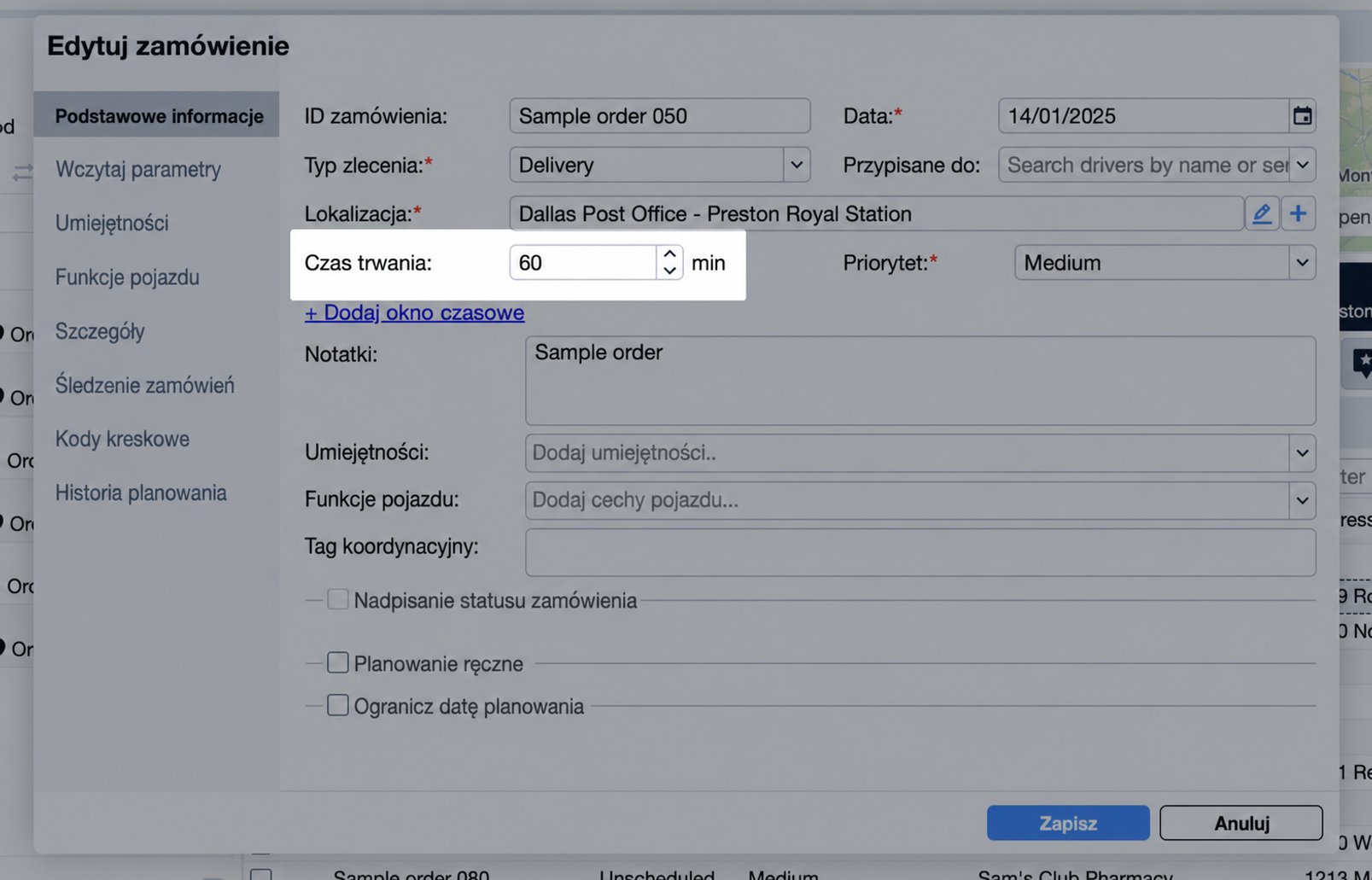Screen dimensions: 1372x880
Task: Click the Search drivers input field
Action: (1144, 165)
